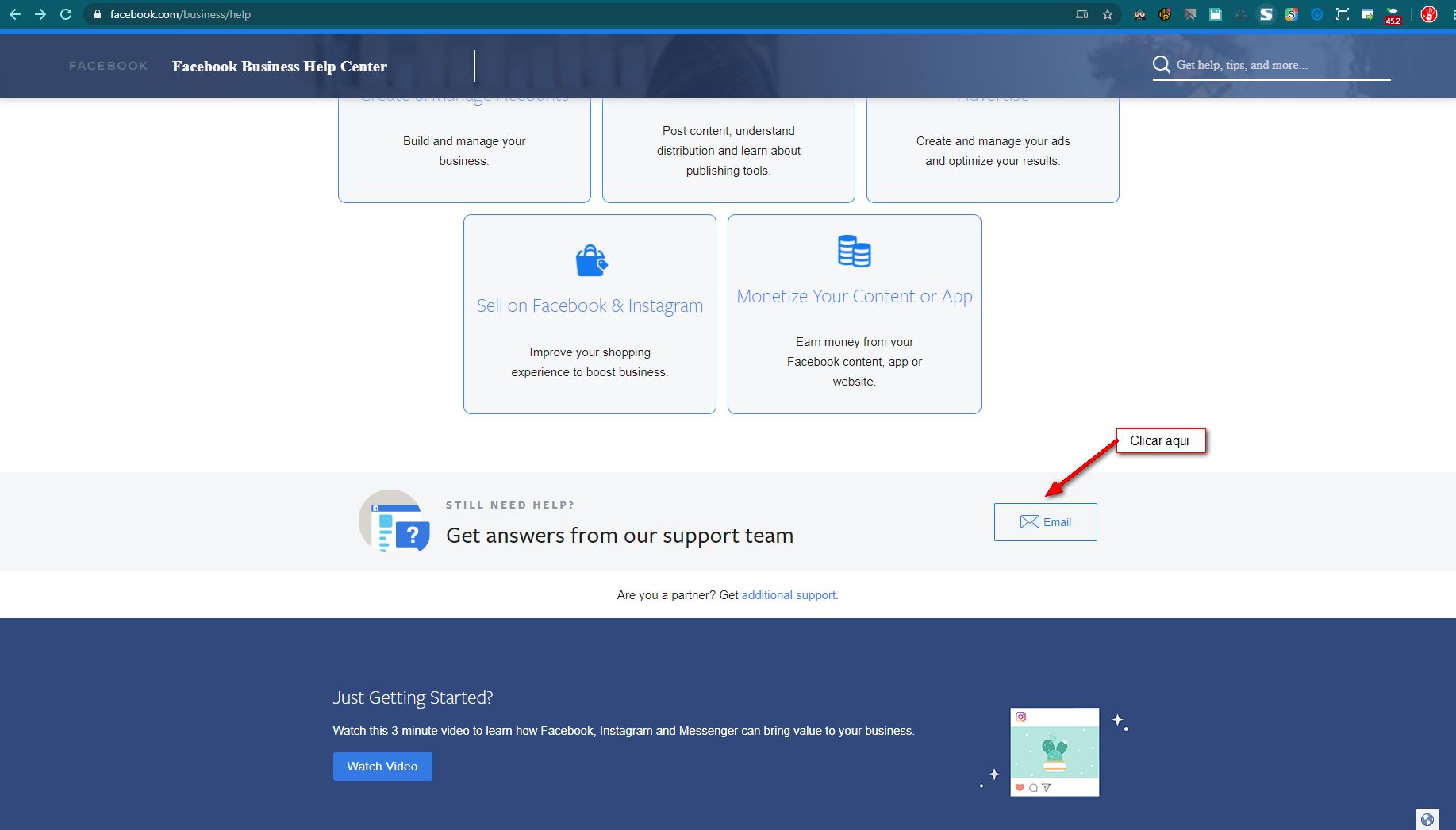Open the Facebook Business Help Center home
The width and height of the screenshot is (1456, 830).
point(279,67)
